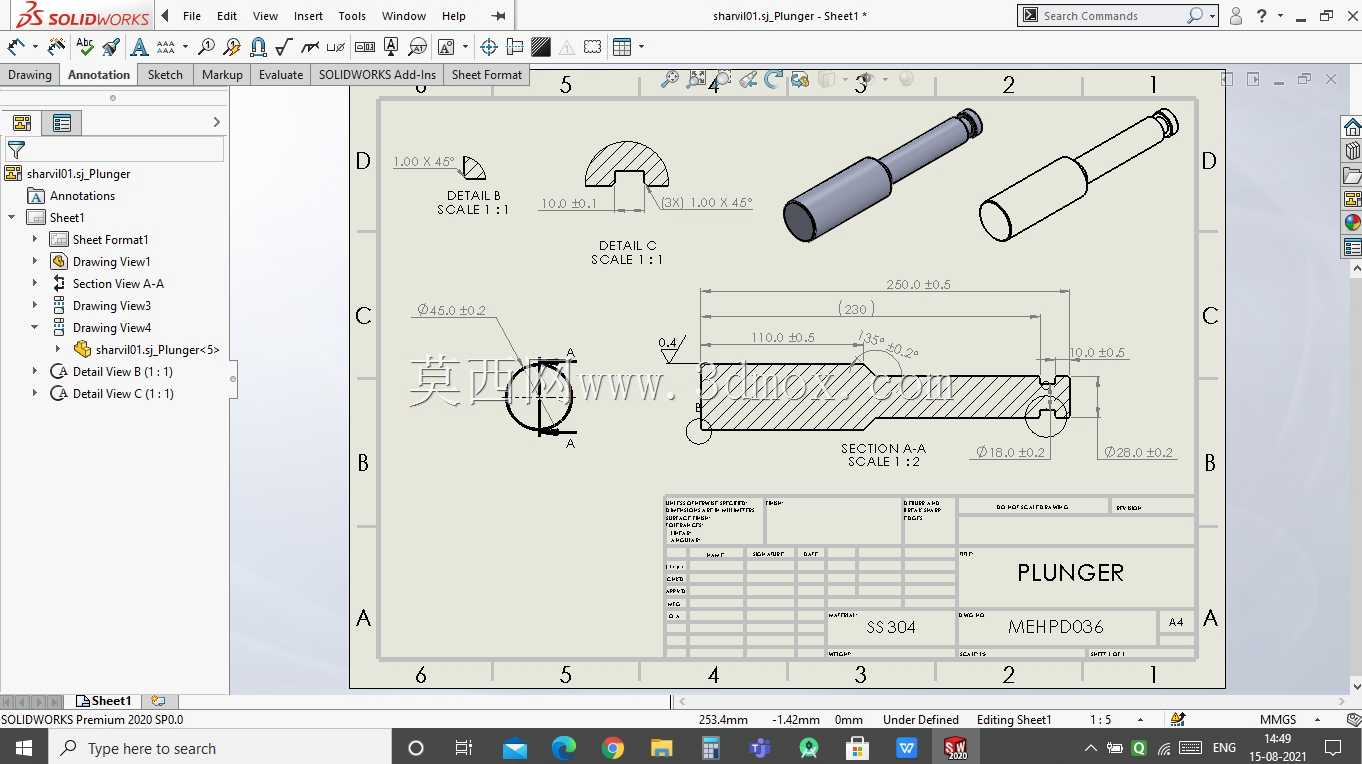The image size is (1362, 764).
Task: Open the Tools menu
Action: 352,16
